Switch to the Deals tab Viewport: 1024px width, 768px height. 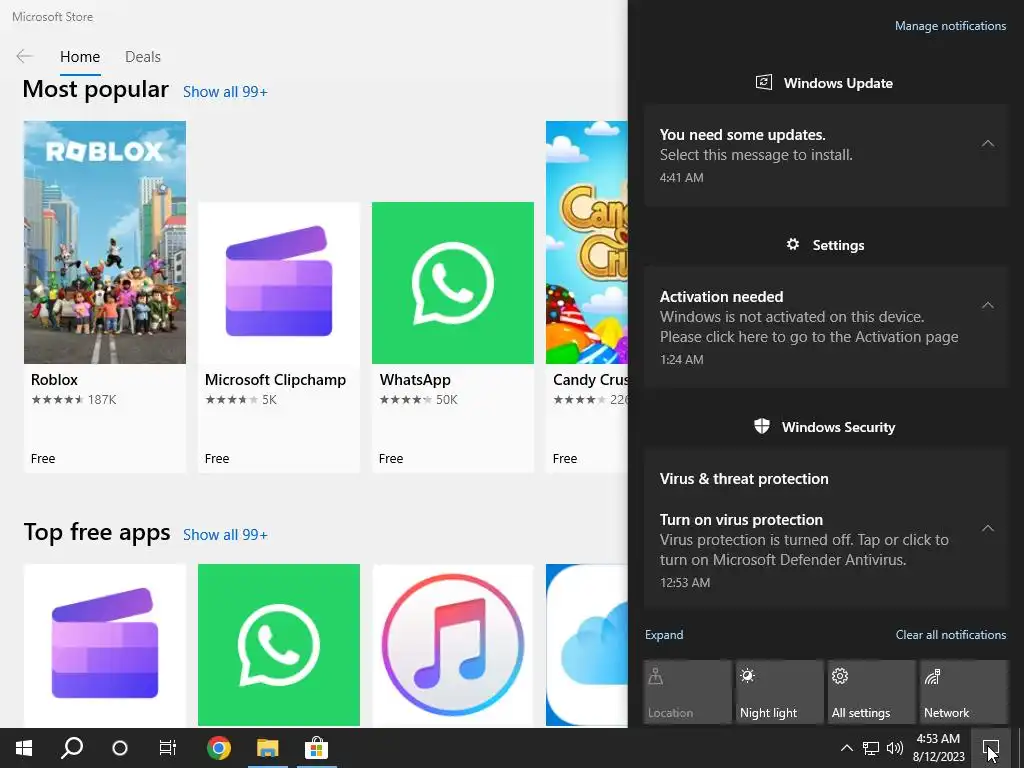point(142,57)
